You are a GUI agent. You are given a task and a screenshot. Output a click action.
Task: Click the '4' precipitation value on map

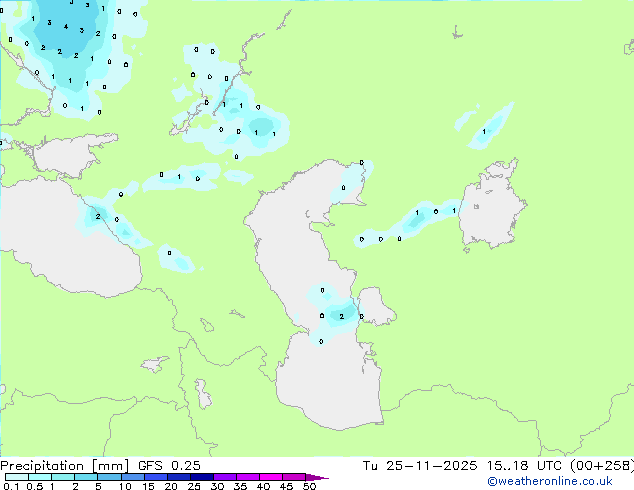click(x=66, y=27)
